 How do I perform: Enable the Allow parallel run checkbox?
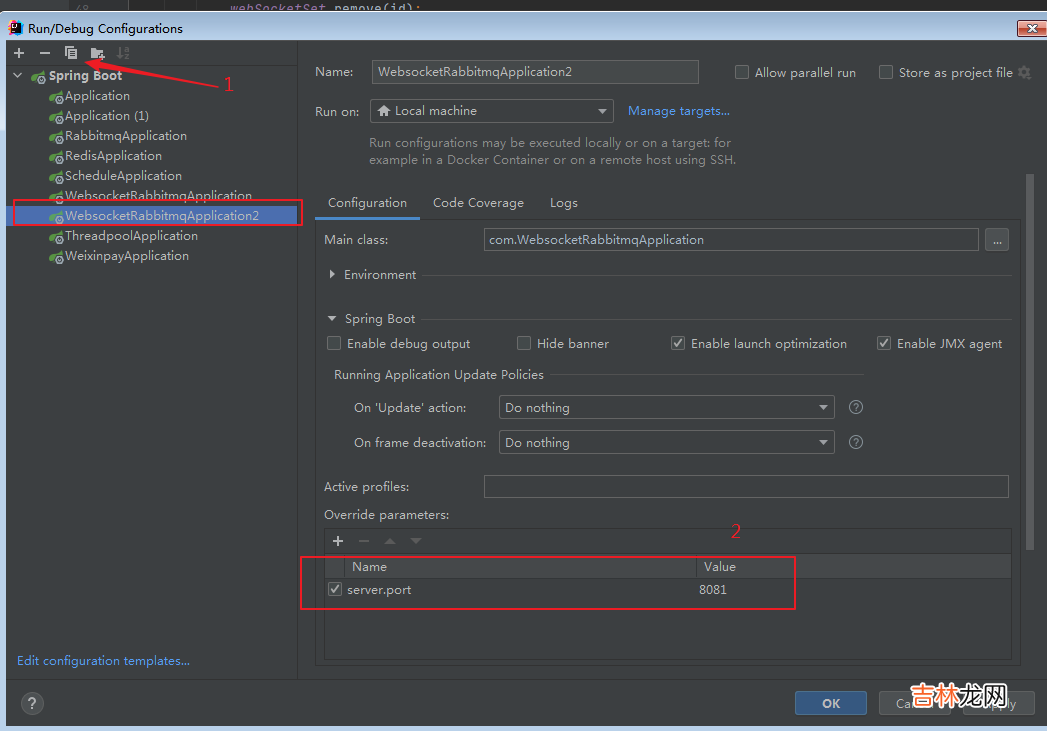click(742, 72)
